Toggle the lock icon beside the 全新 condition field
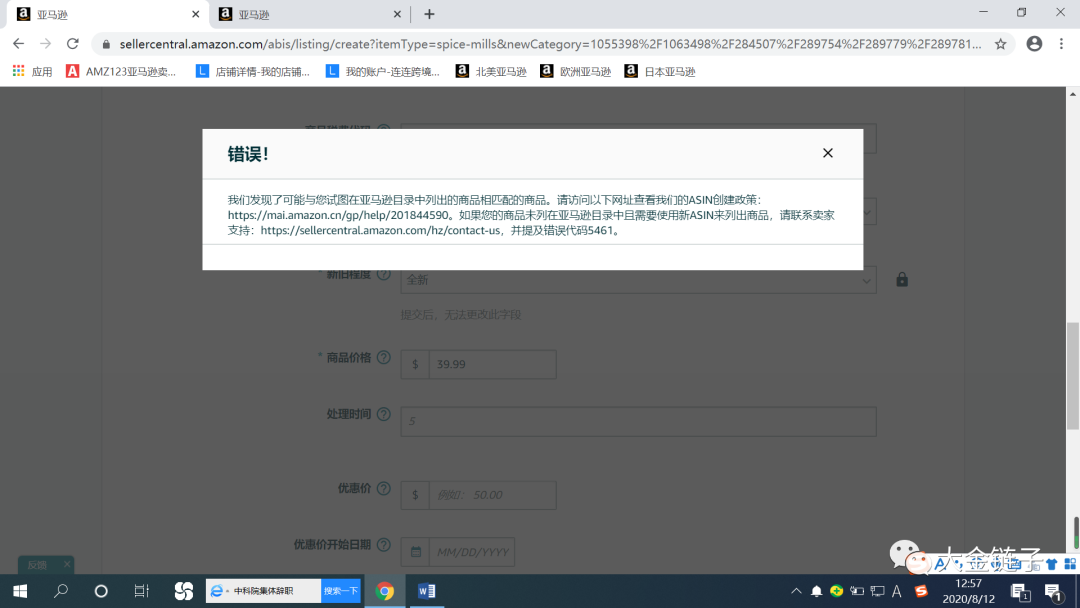 pyautogui.click(x=902, y=279)
